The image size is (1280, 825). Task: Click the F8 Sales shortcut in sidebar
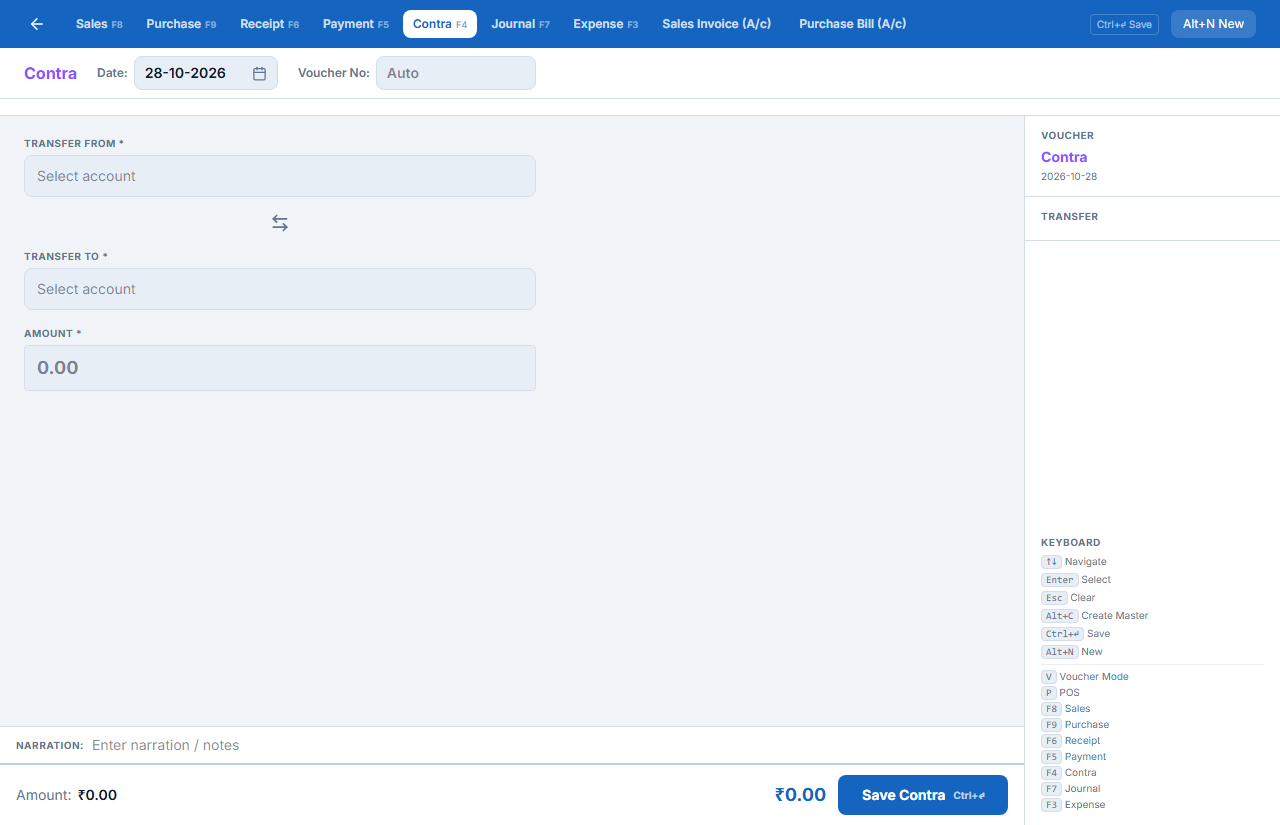[x=1066, y=709]
